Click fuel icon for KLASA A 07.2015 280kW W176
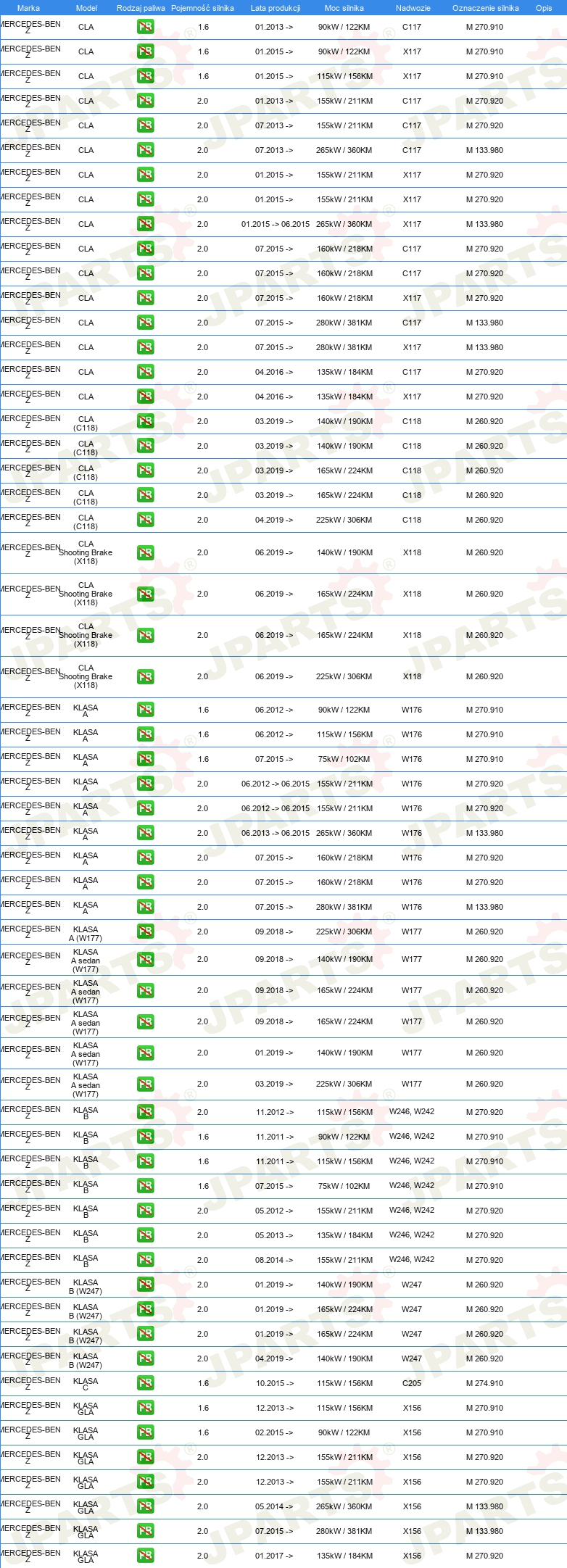567x1568 pixels. coord(145,907)
